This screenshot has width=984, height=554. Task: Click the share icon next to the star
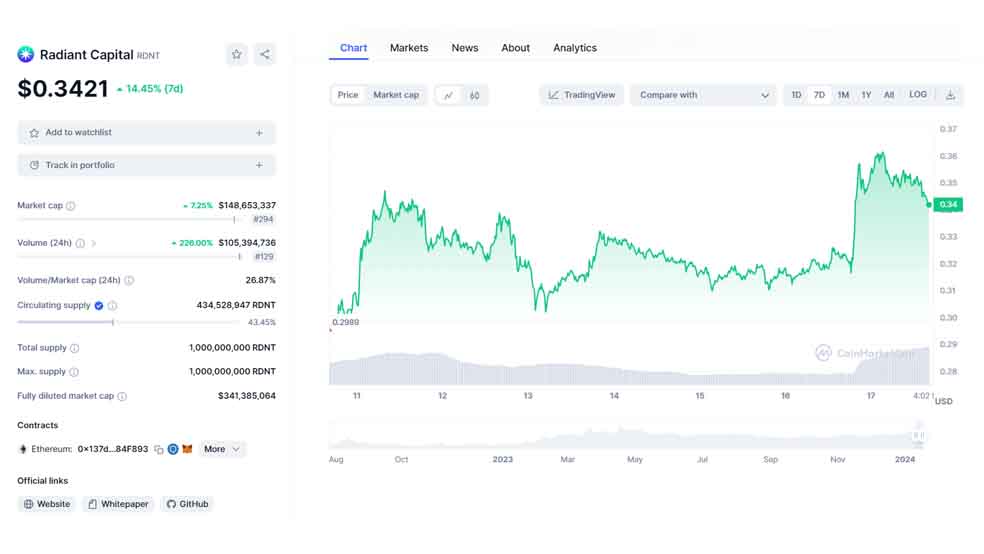(265, 55)
